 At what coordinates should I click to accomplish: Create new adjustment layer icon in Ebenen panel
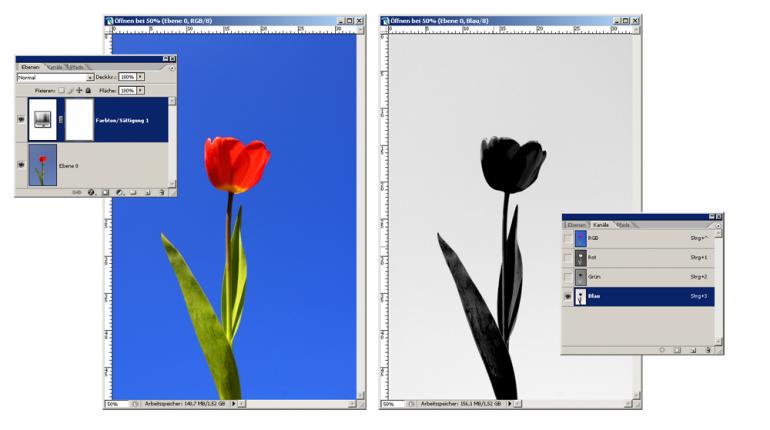tap(119, 192)
